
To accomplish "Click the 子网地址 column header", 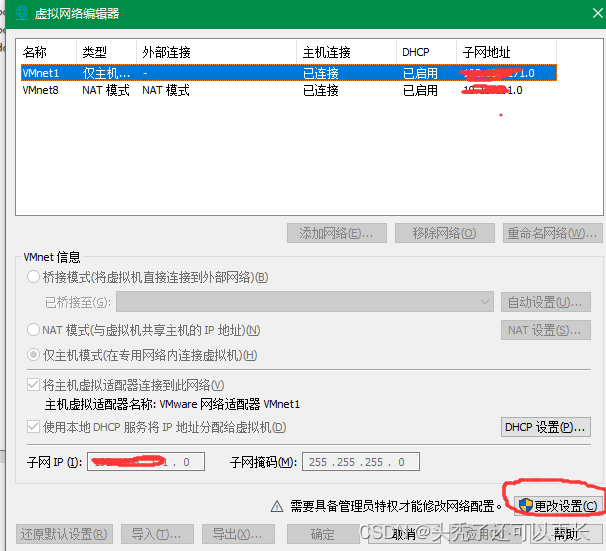I will coord(506,52).
